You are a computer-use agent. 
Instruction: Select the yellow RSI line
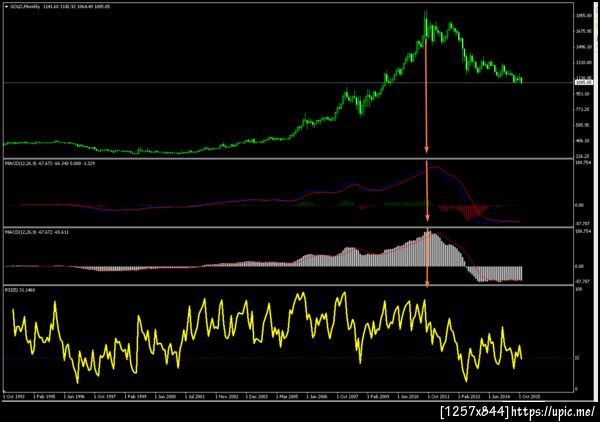click(x=268, y=337)
